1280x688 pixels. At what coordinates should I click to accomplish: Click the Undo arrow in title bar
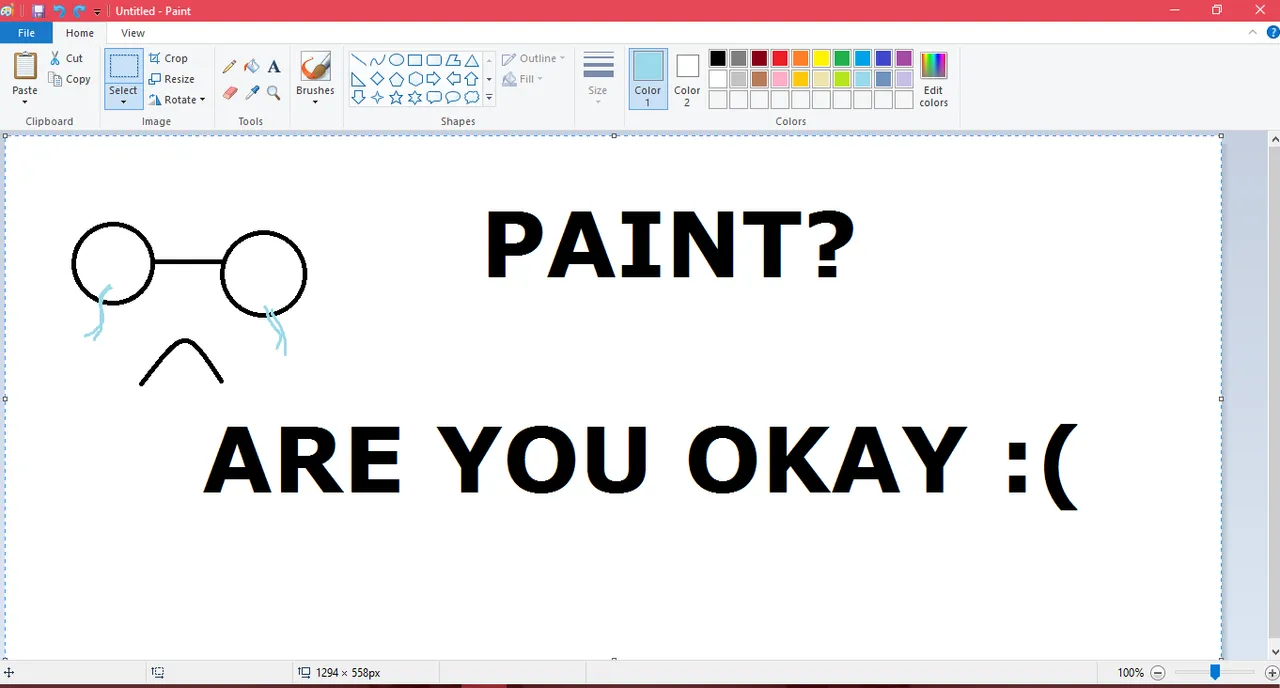[59, 11]
